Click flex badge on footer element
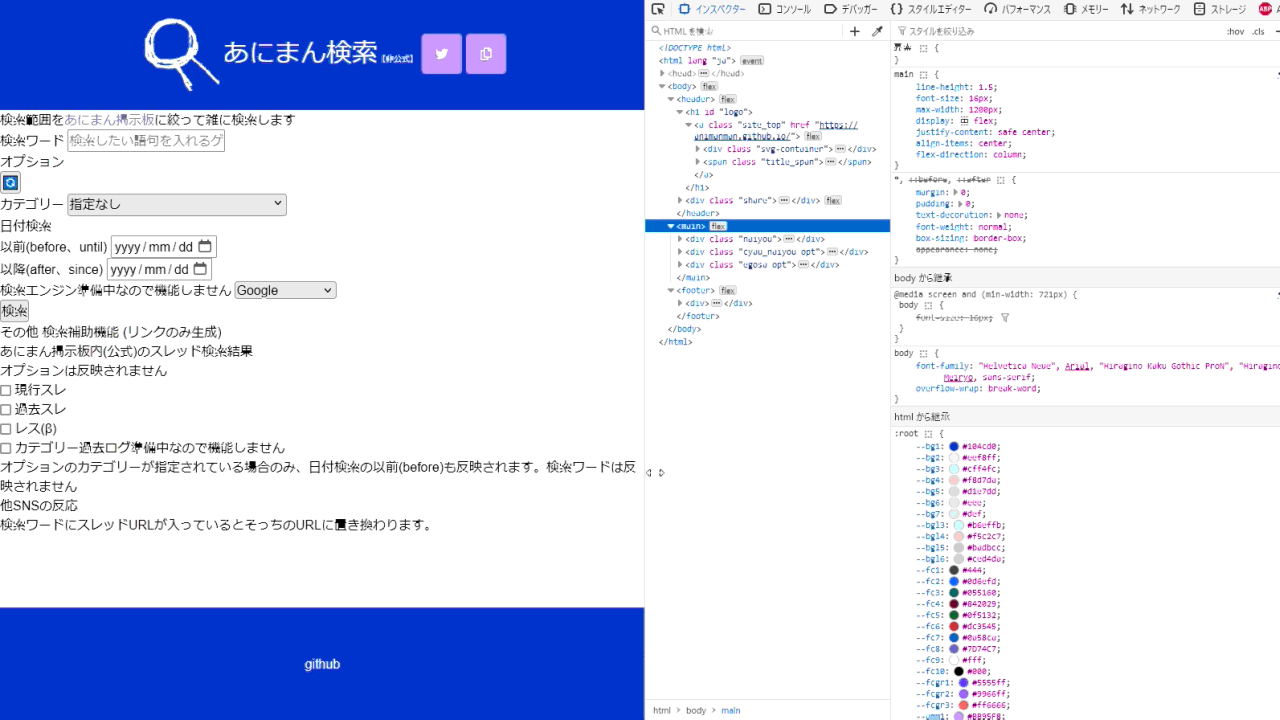This screenshot has height=720, width=1280. pos(727,291)
